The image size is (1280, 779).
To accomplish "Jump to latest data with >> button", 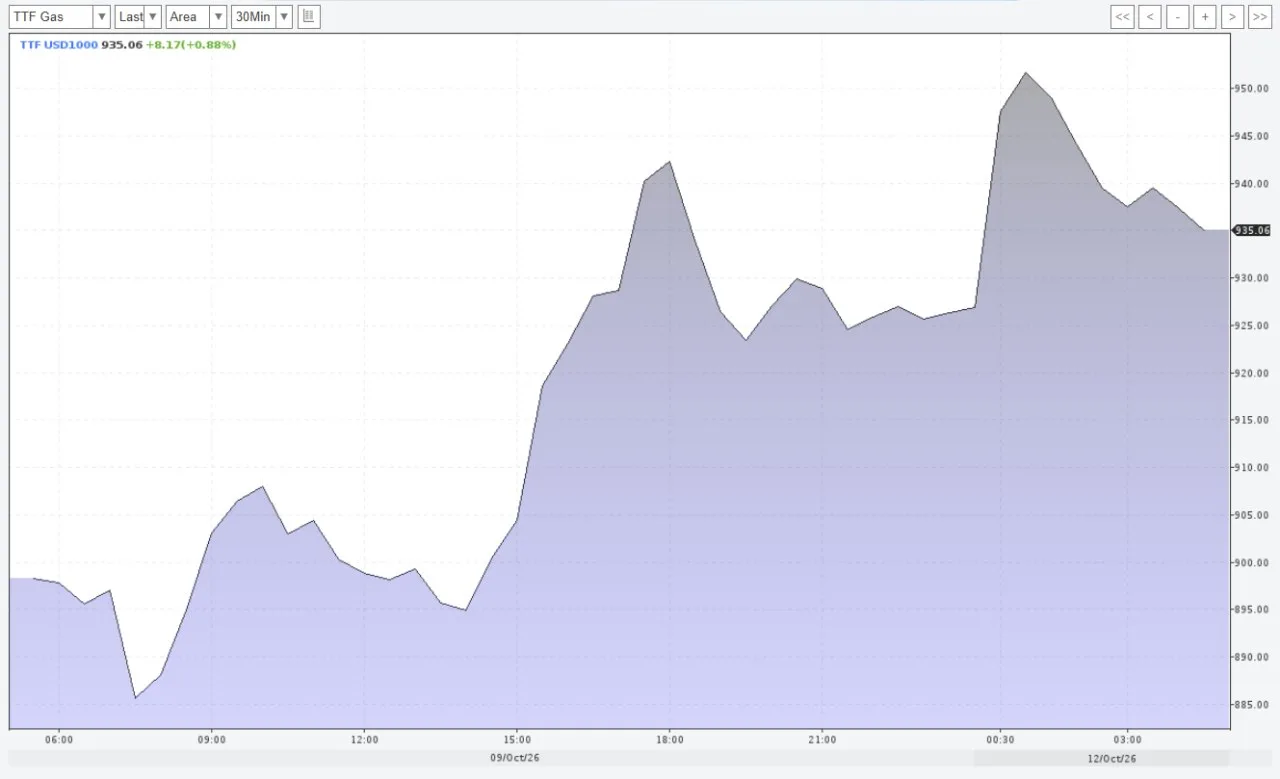I will click(x=1259, y=17).
